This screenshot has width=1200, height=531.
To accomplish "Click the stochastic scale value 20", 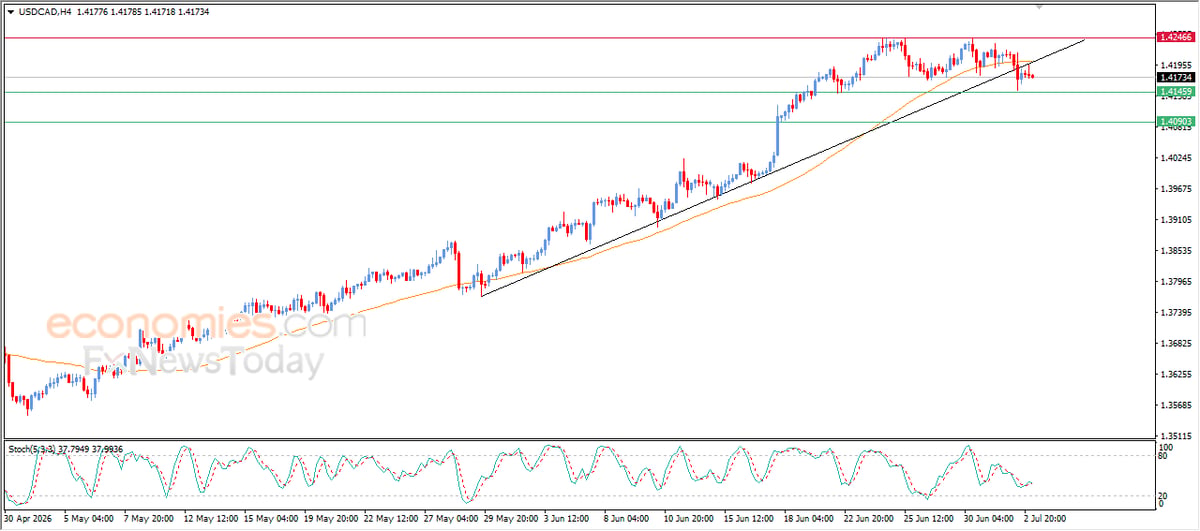I will [1164, 495].
